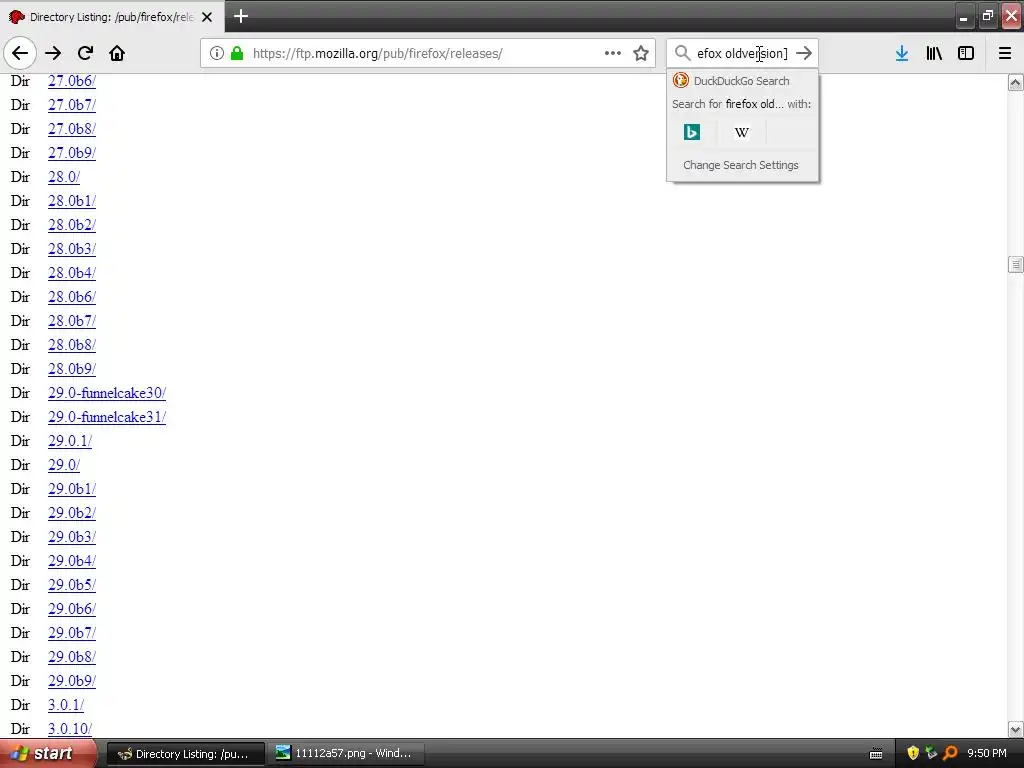Screen dimensions: 1024x768
Task: Open the 29.0b1/ directory link
Action: (x=72, y=489)
